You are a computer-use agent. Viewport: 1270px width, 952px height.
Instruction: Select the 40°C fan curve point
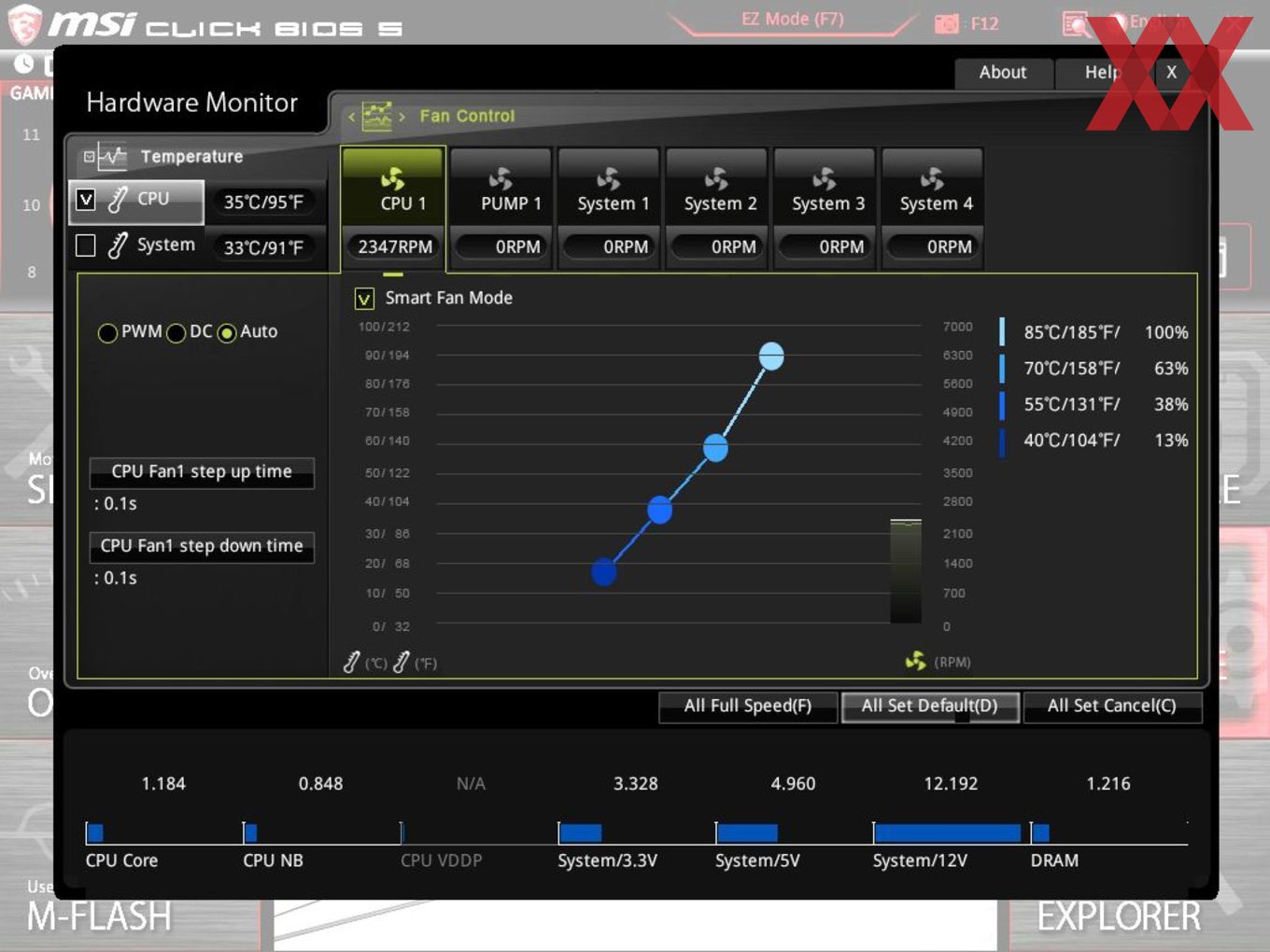point(604,572)
